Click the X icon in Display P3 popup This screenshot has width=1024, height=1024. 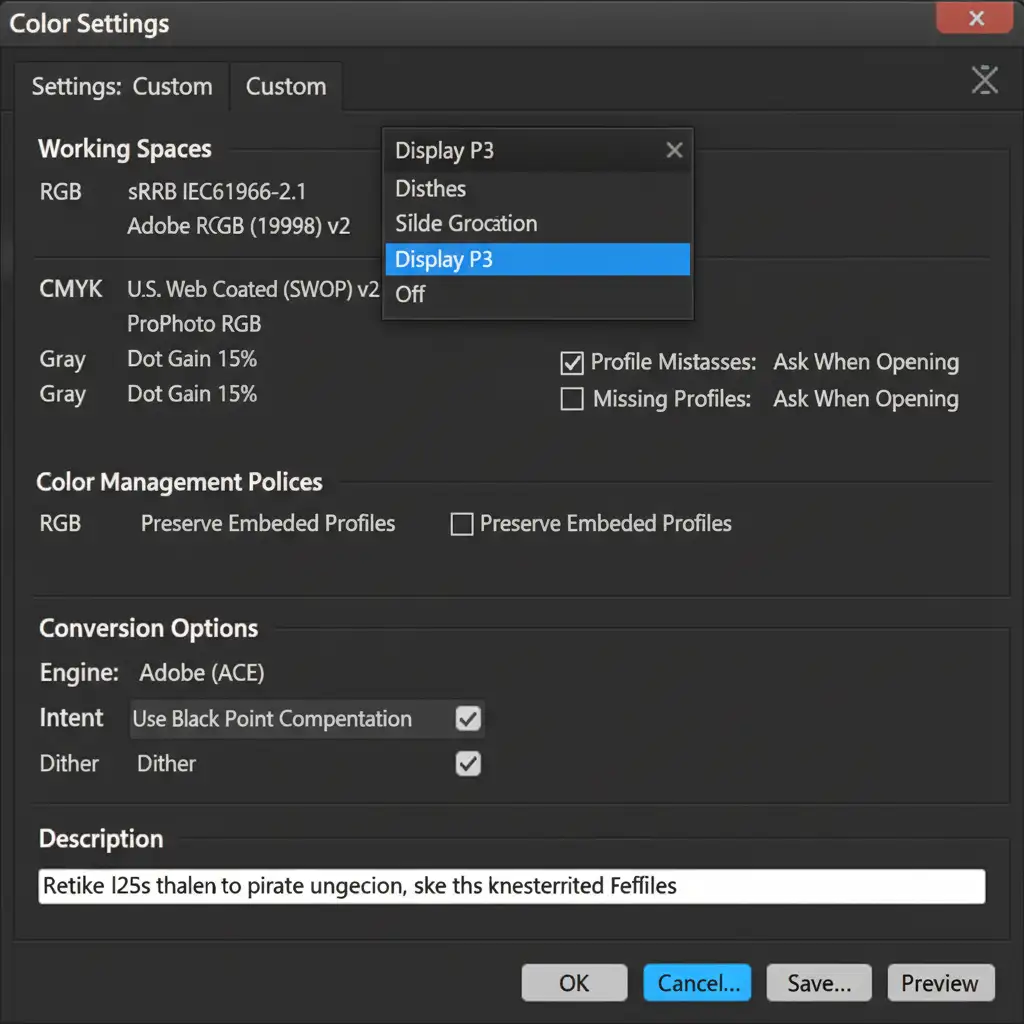(x=674, y=150)
